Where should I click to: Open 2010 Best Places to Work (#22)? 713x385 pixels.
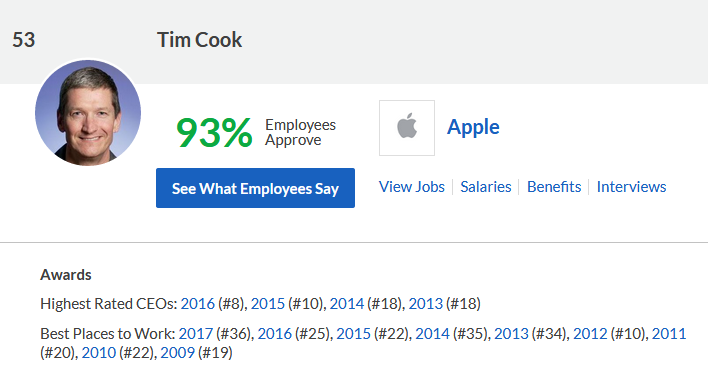99,353
